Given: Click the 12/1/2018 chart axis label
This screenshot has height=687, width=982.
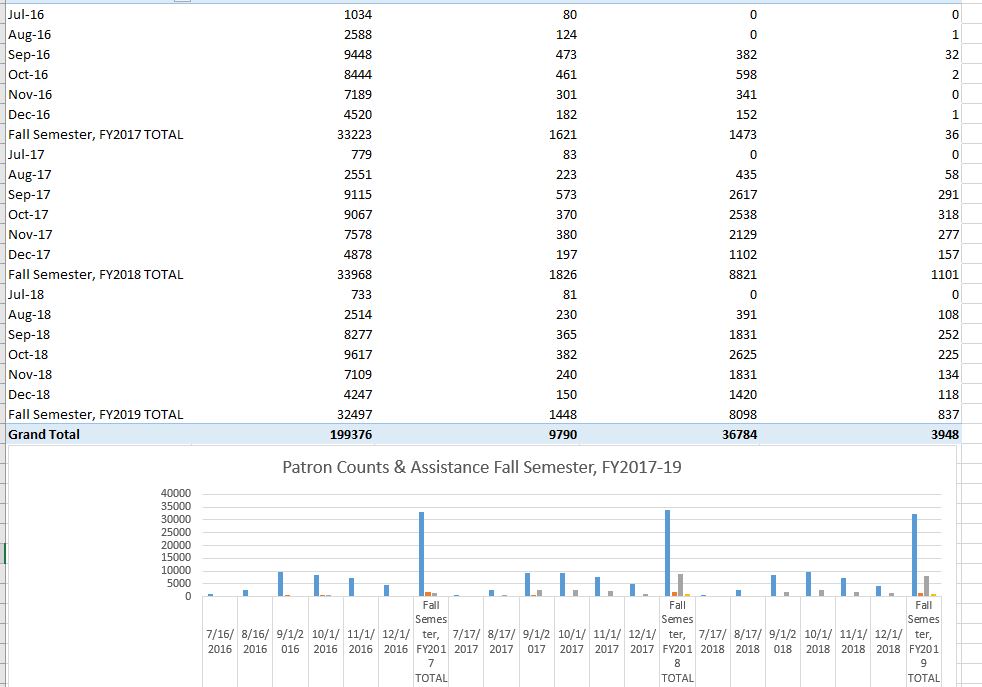Looking at the screenshot, I should click(888, 642).
